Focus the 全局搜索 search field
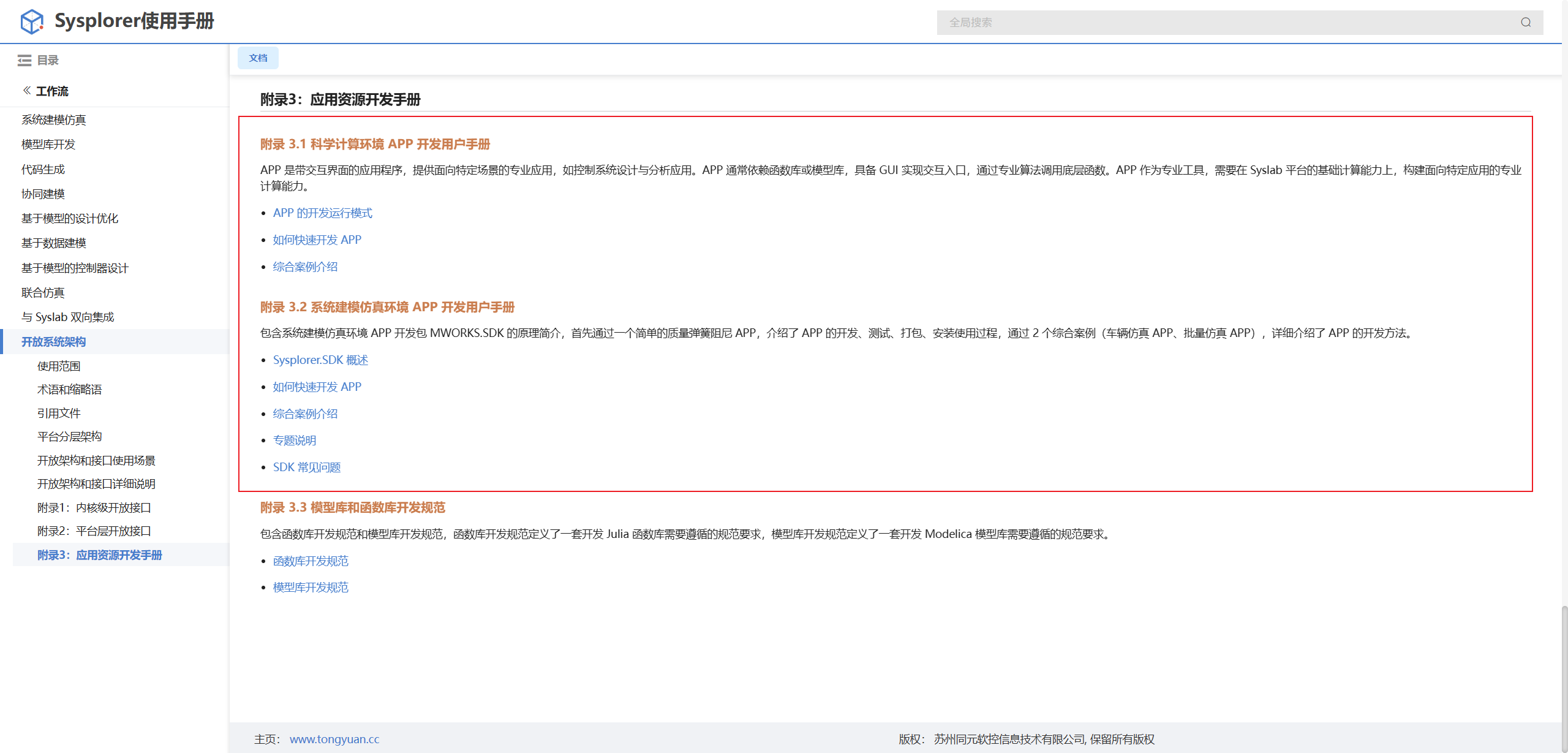 point(1240,23)
